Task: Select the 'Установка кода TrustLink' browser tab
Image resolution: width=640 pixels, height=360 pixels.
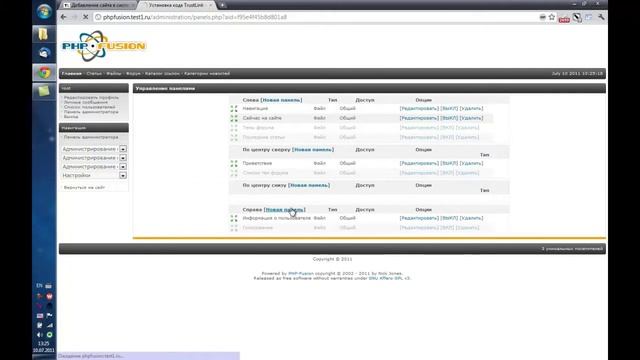Action: [x=177, y=5]
